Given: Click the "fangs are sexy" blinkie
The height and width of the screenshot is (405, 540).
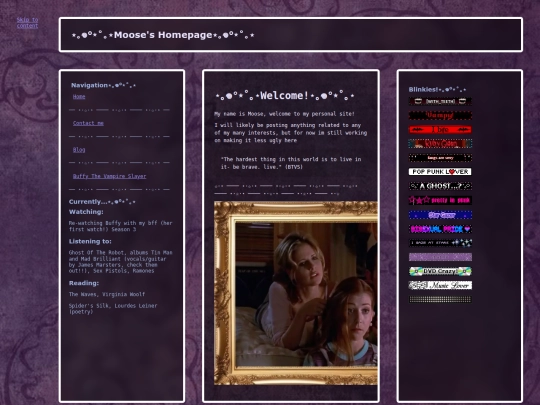Looking at the screenshot, I should coord(440,158).
